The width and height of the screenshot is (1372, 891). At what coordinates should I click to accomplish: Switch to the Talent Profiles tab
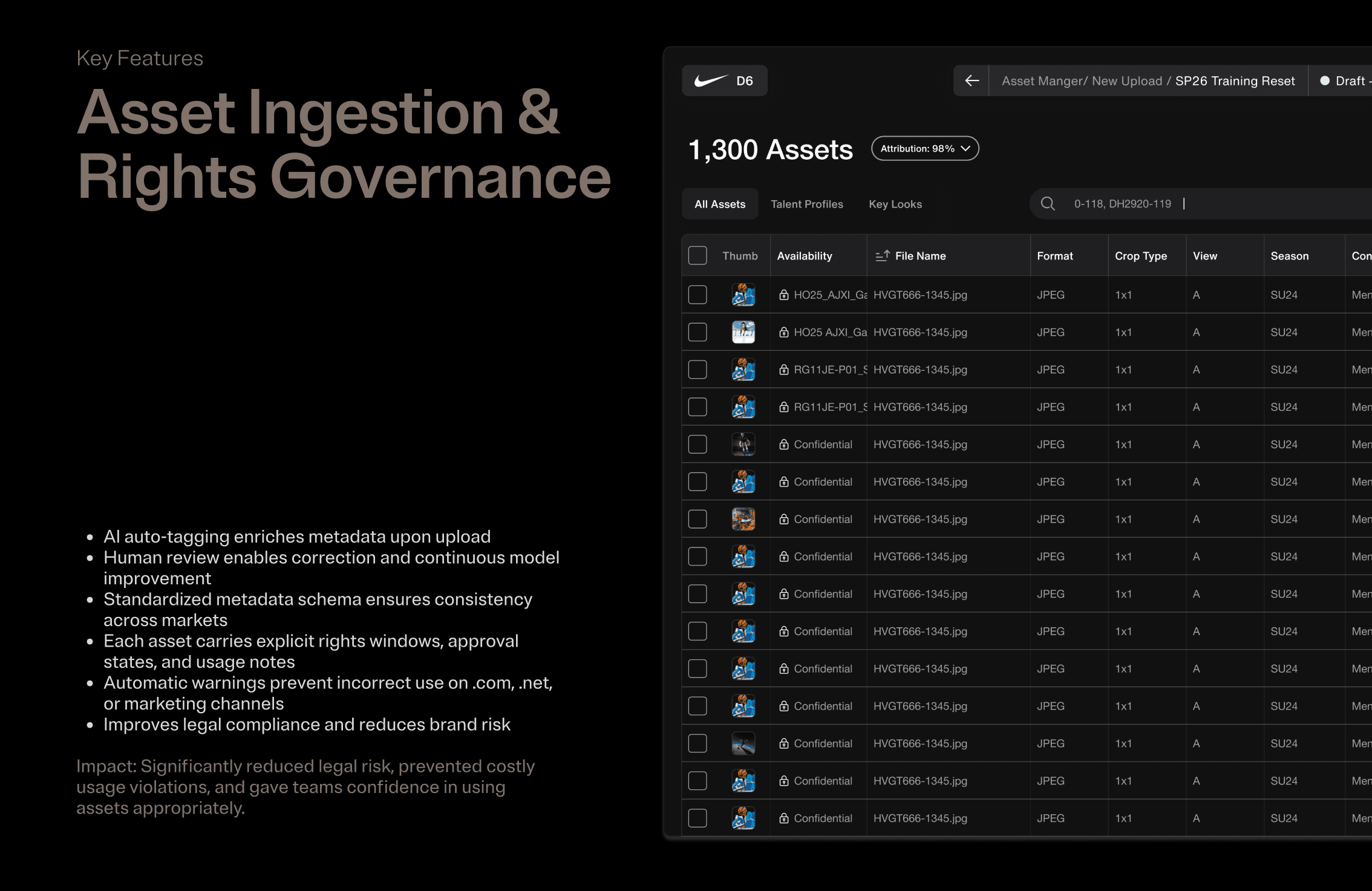pyautogui.click(x=806, y=204)
